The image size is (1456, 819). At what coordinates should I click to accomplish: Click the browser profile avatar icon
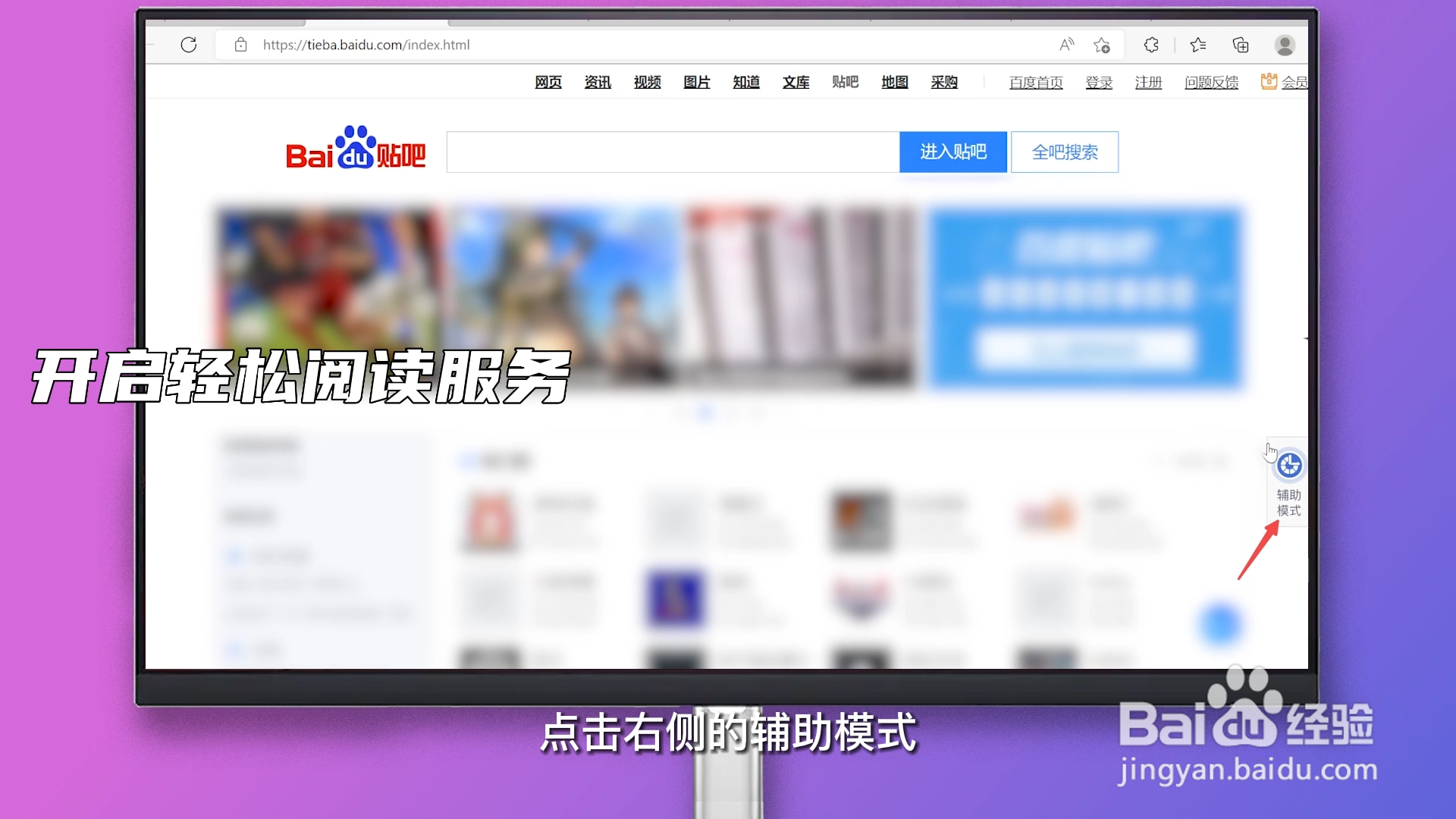click(1285, 45)
